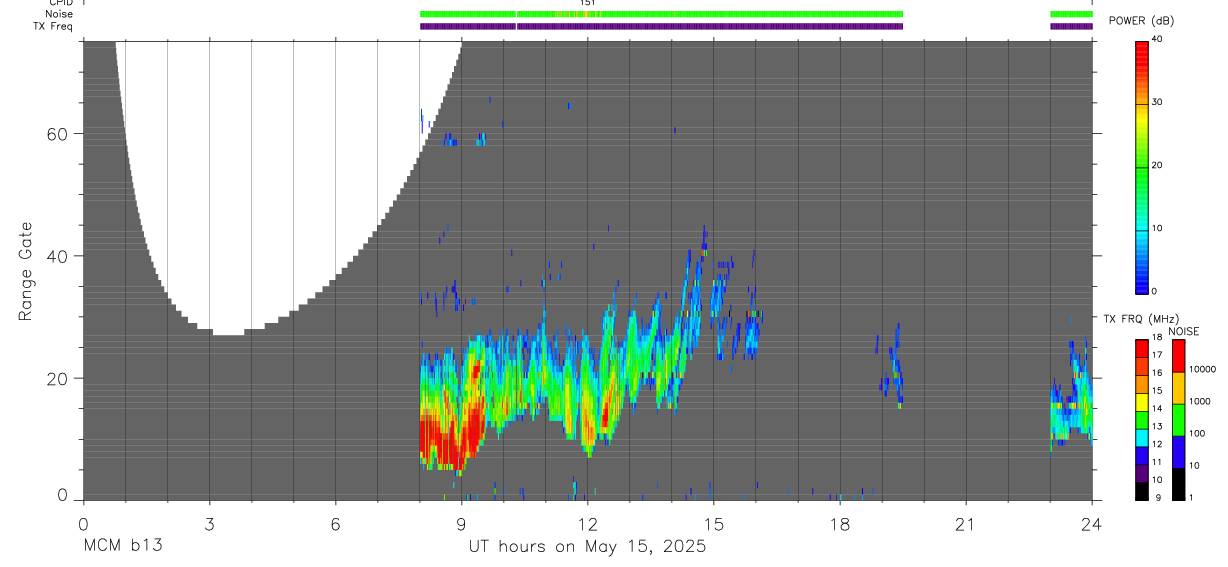Click the "Noise" row label at top left
1228x567 pixels.
tap(60, 14)
